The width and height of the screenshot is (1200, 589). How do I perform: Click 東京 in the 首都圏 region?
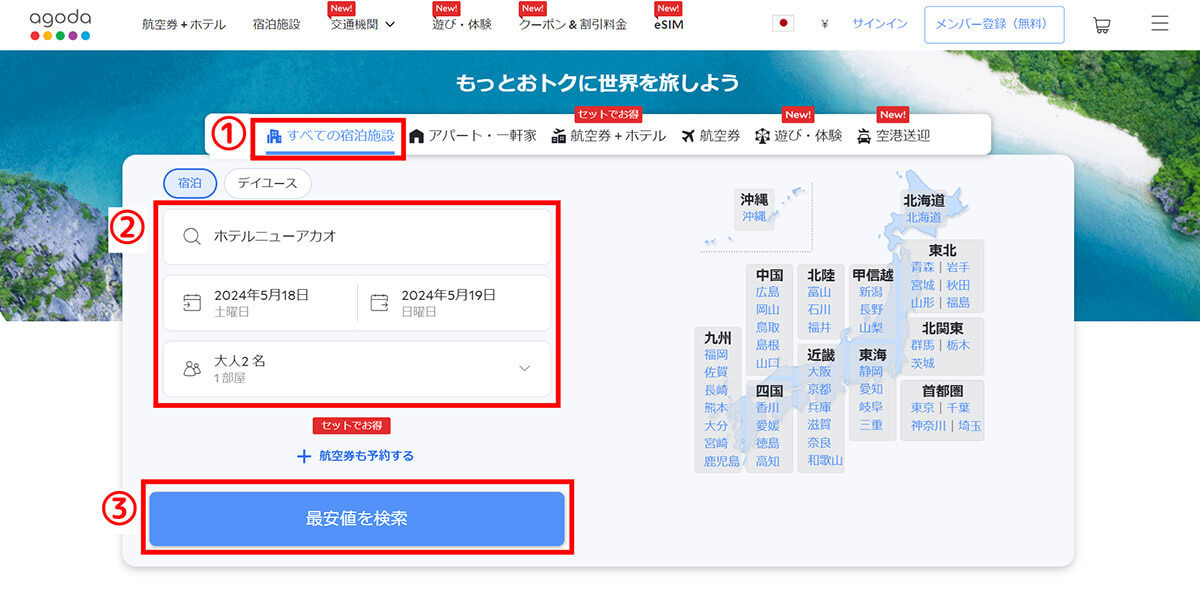[922, 408]
